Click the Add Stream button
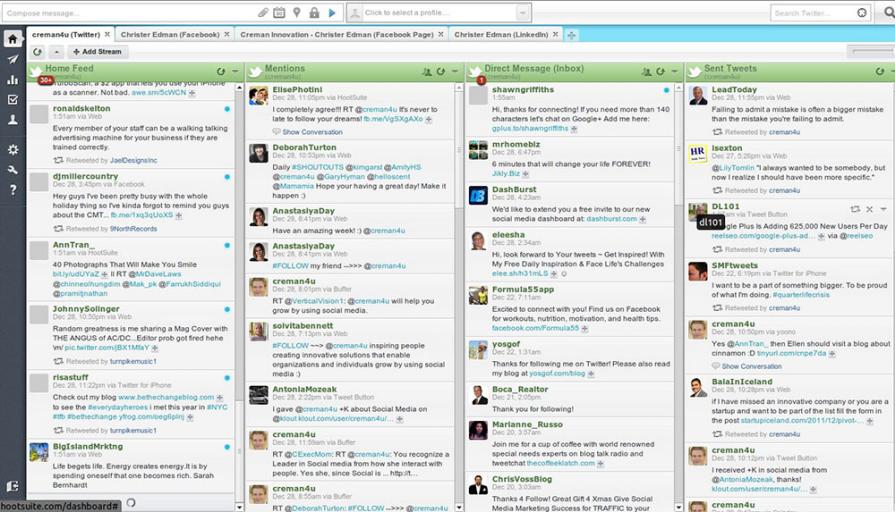This screenshot has width=895, height=512. (x=98, y=52)
